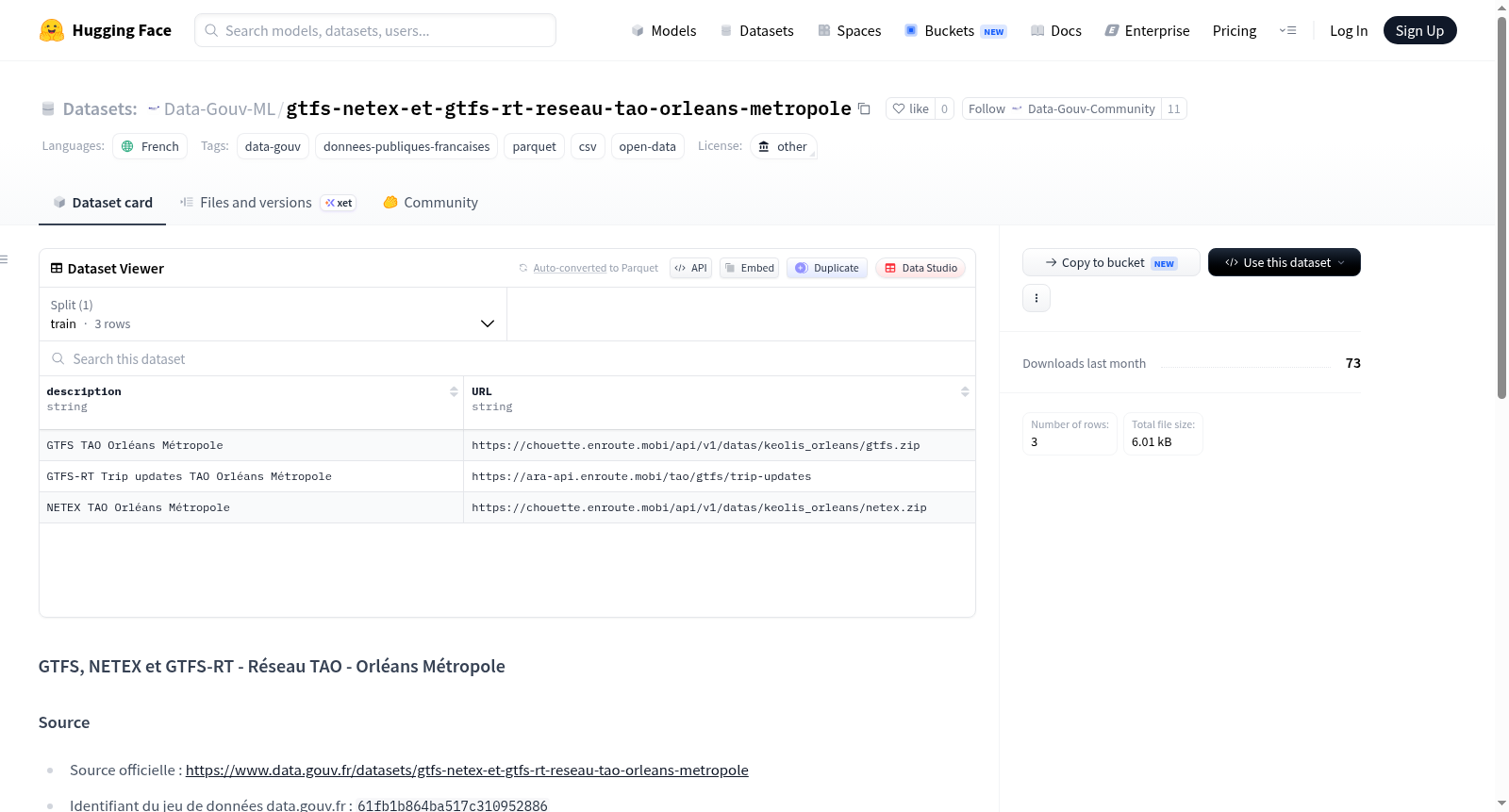Focus the Search this dataset field
The width and height of the screenshot is (1509, 812).
tap(507, 359)
